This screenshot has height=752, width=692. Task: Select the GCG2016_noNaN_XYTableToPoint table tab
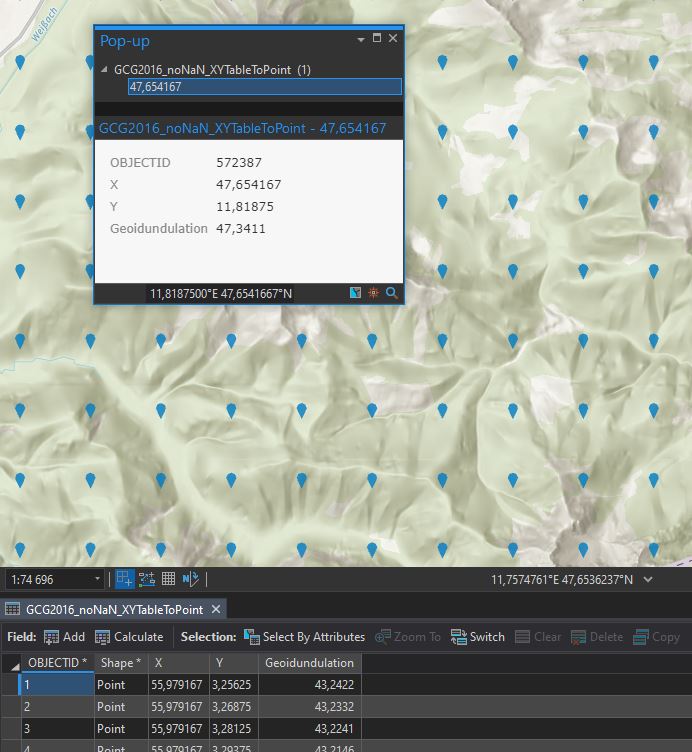pos(113,609)
